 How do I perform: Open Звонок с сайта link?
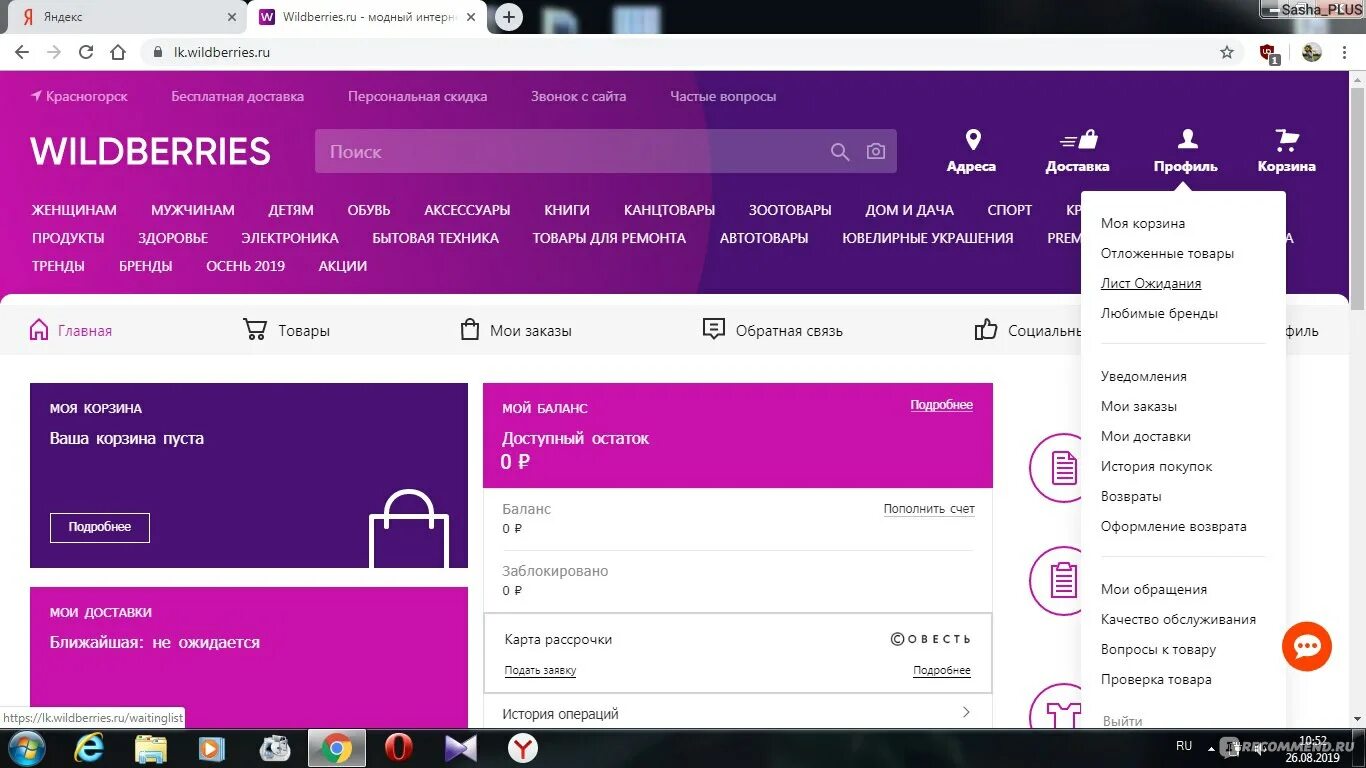point(578,97)
